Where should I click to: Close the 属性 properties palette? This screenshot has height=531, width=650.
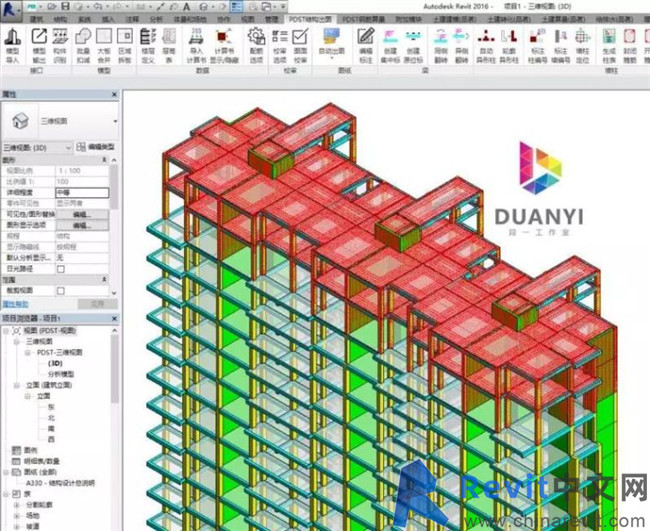[115, 95]
